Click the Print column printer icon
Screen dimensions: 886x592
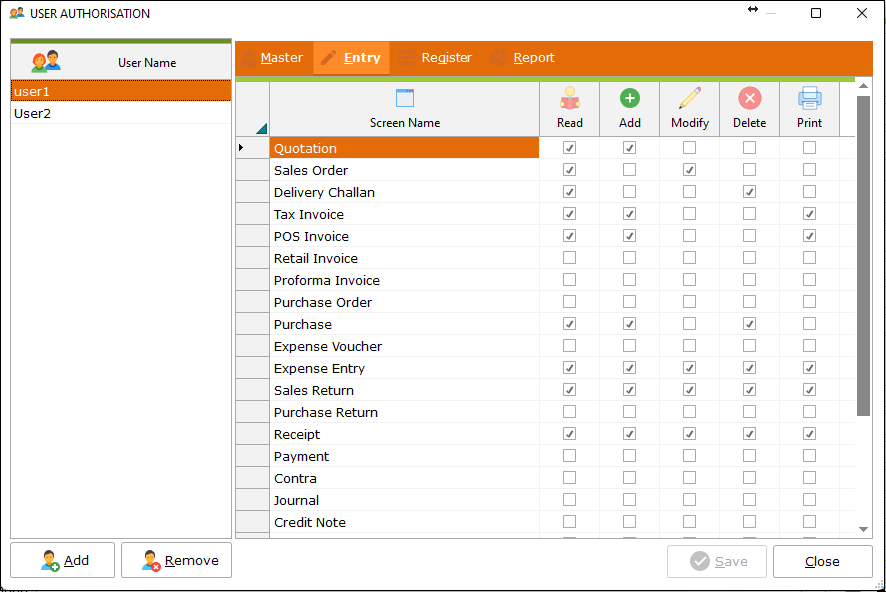pyautogui.click(x=809, y=98)
